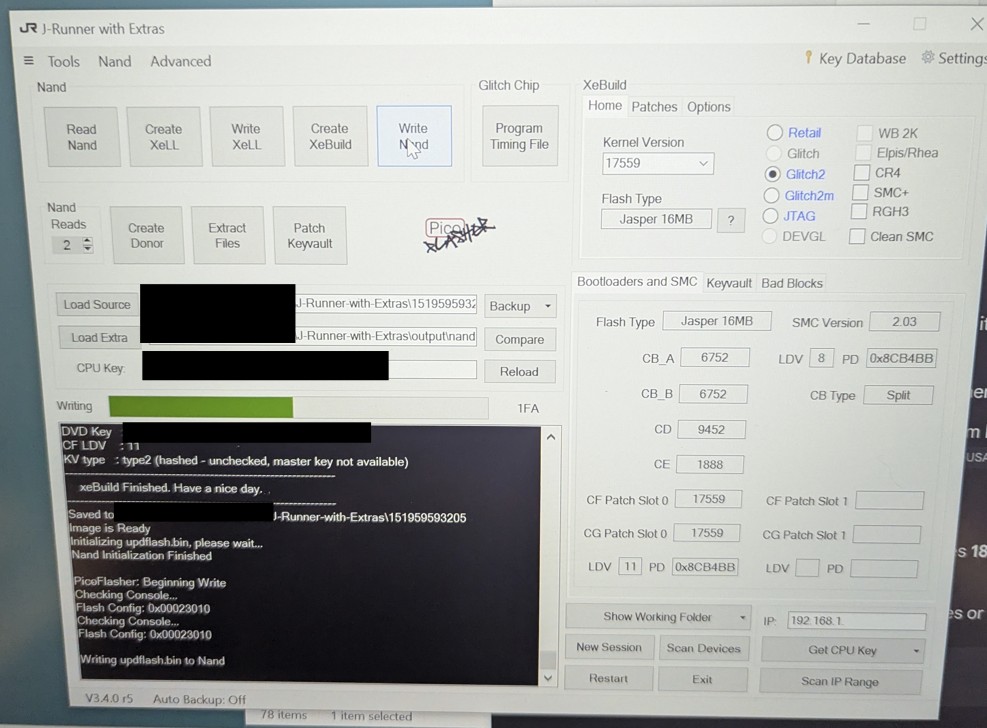Click the Auto Backup: Off status text
Viewport: 987px width, 728px height.
[199, 700]
